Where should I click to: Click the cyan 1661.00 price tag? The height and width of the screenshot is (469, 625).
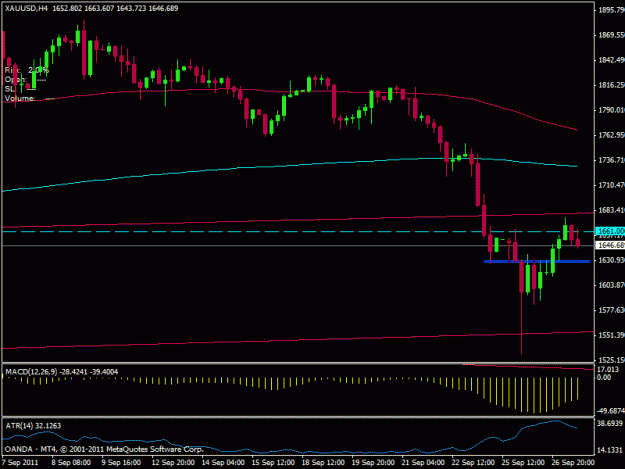coord(610,231)
